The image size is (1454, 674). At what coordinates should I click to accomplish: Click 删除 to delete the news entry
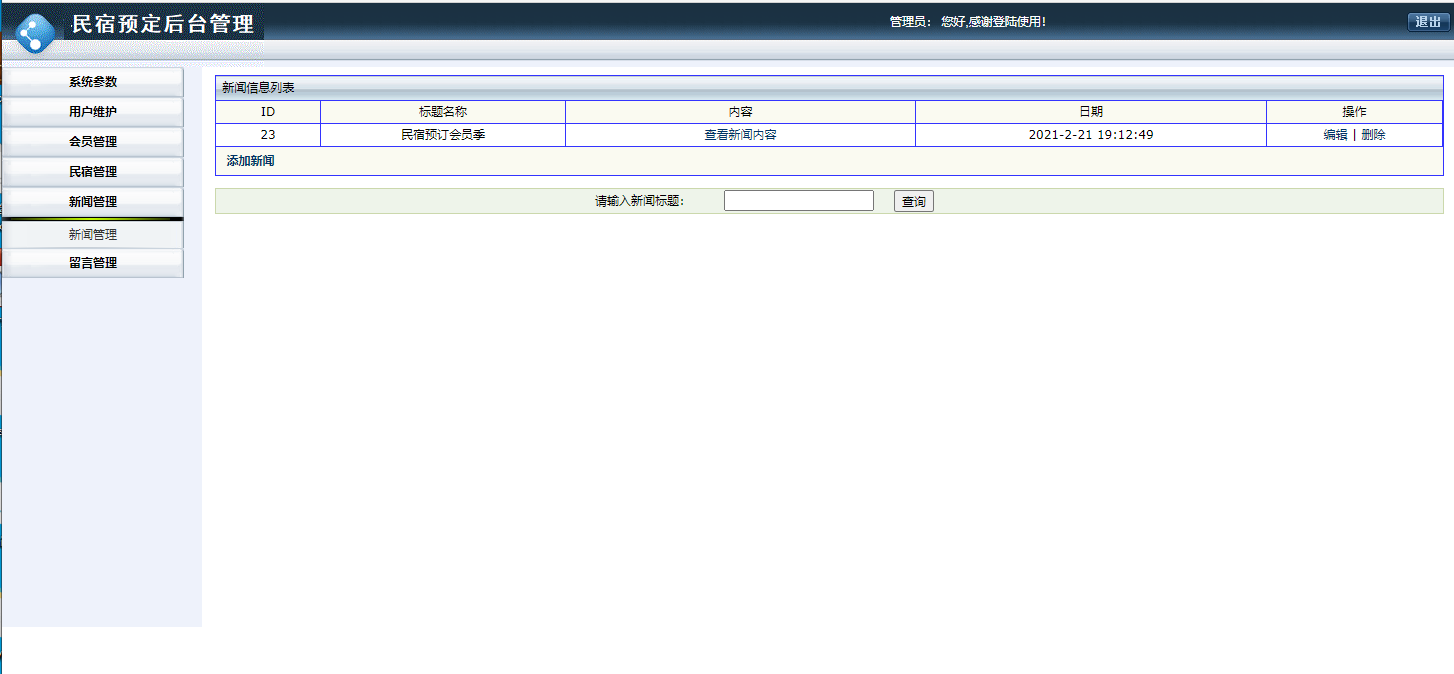1375,134
